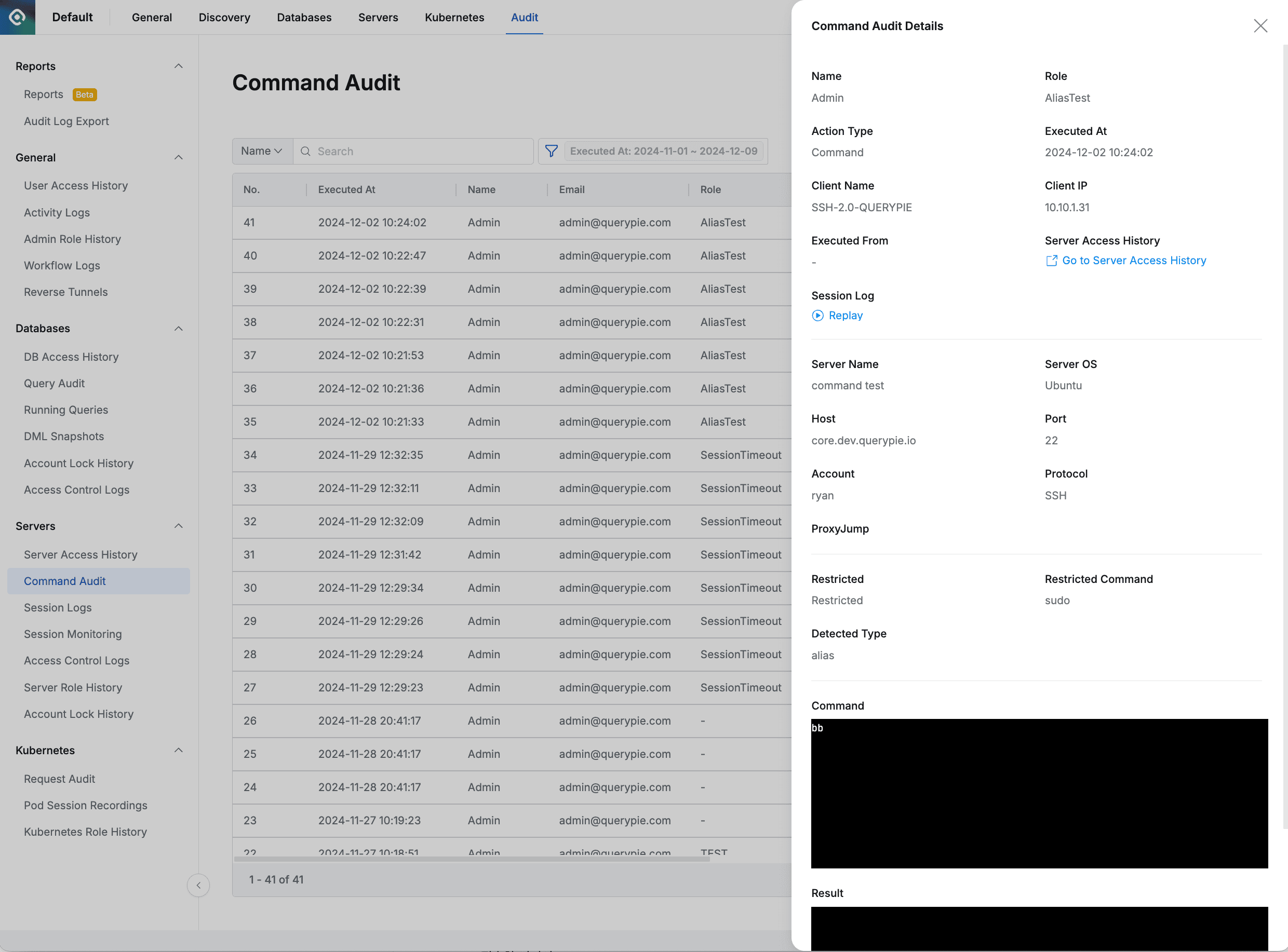Collapse the Reports sidebar section
Image resolution: width=1288 pixels, height=952 pixels.
pyautogui.click(x=179, y=66)
